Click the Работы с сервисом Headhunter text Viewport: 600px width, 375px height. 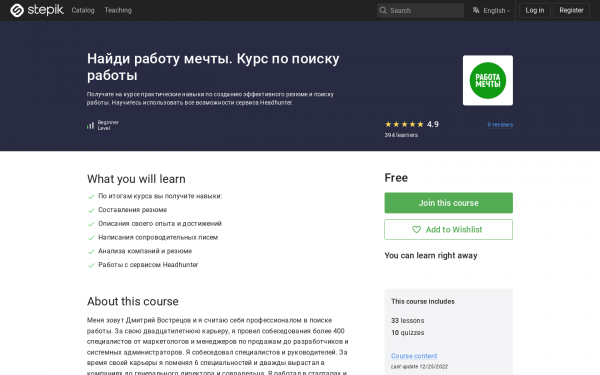click(148, 265)
